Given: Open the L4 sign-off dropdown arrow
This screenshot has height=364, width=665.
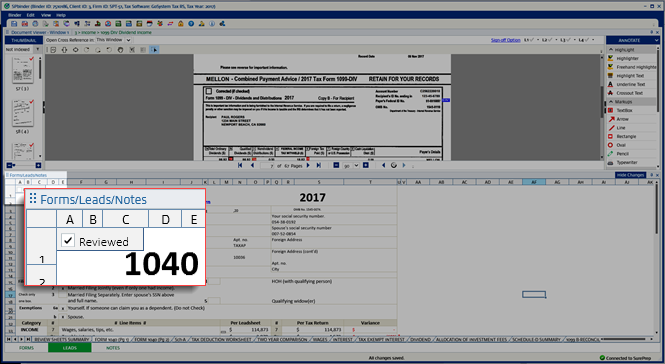Looking at the screenshot, I should click(593, 40).
